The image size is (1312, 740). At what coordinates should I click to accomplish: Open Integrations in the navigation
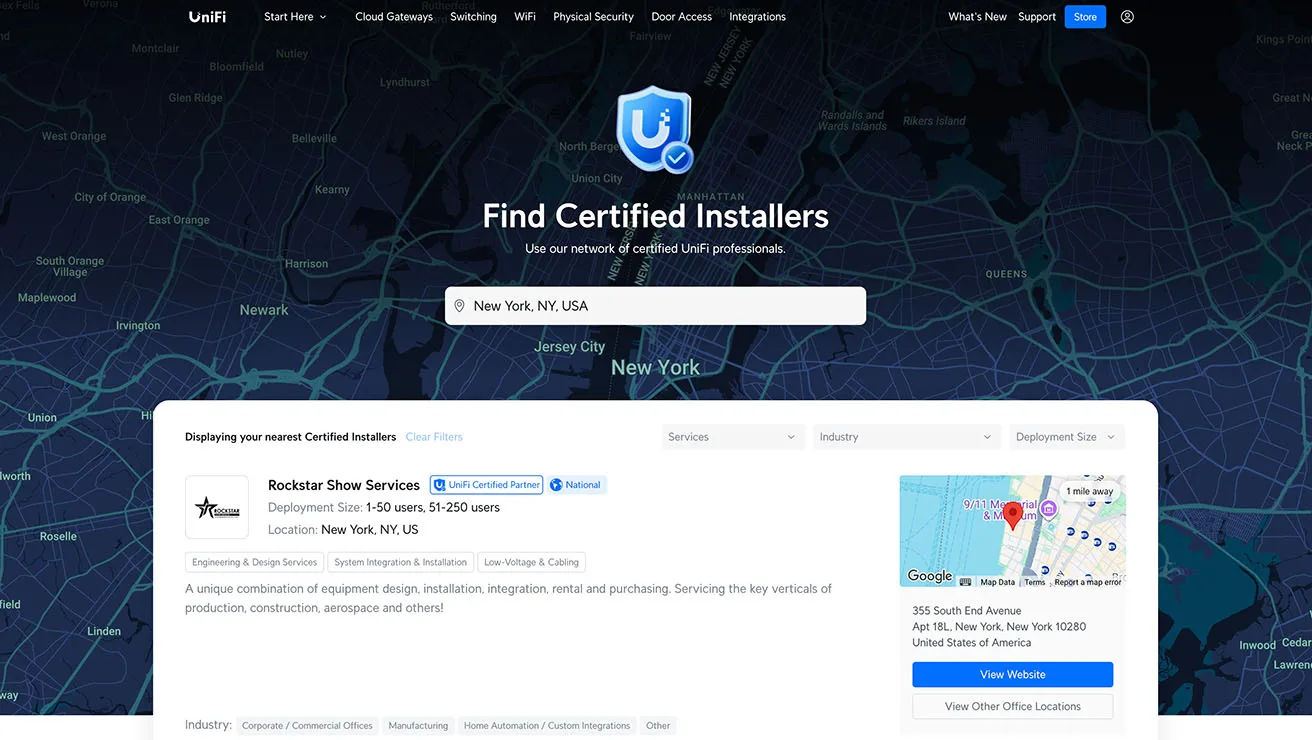(x=757, y=17)
